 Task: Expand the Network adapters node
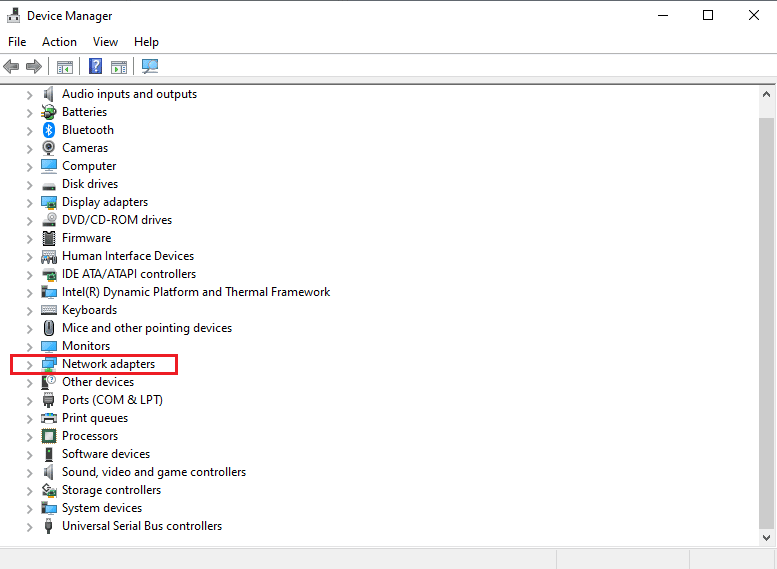point(29,365)
